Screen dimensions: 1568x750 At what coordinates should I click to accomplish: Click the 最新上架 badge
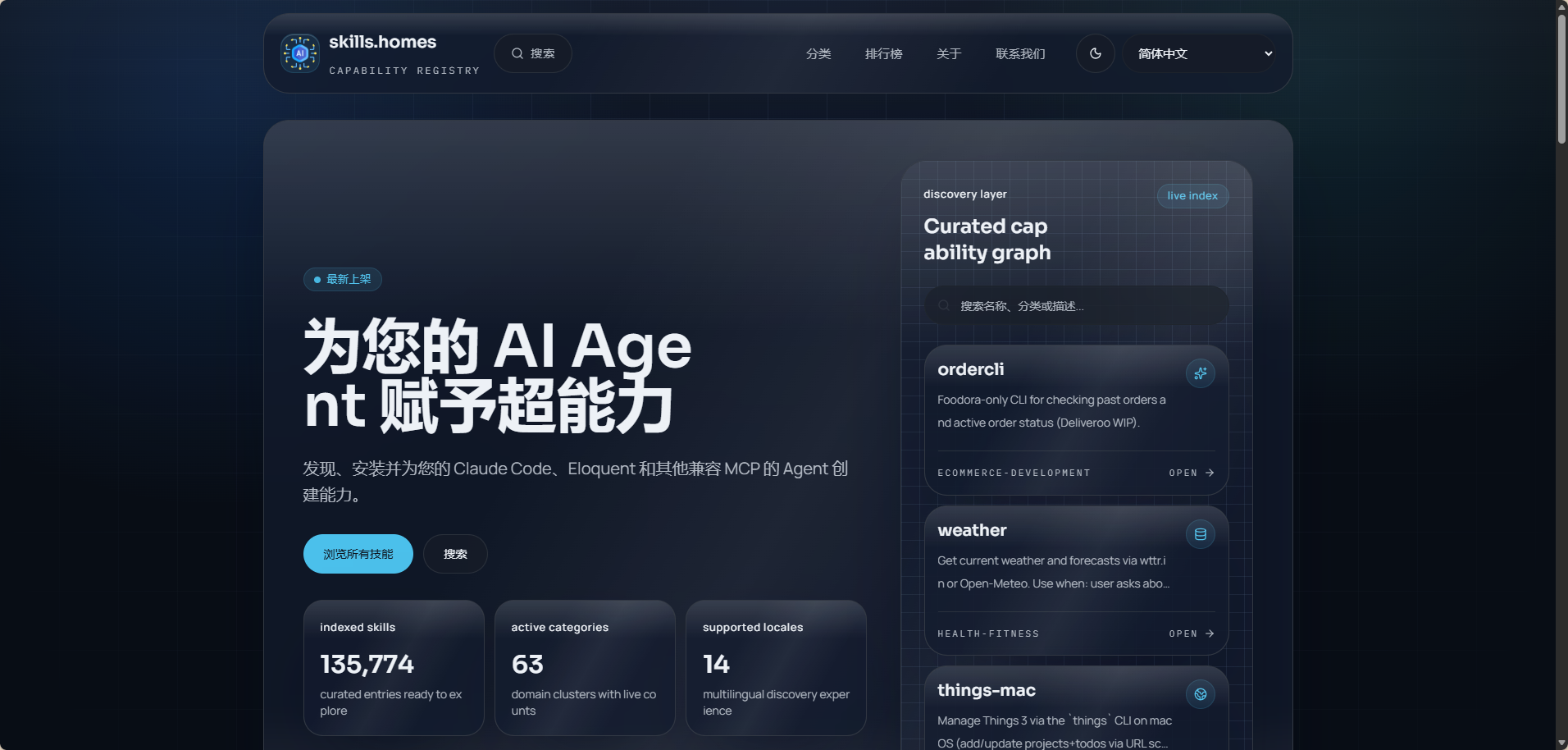click(343, 279)
